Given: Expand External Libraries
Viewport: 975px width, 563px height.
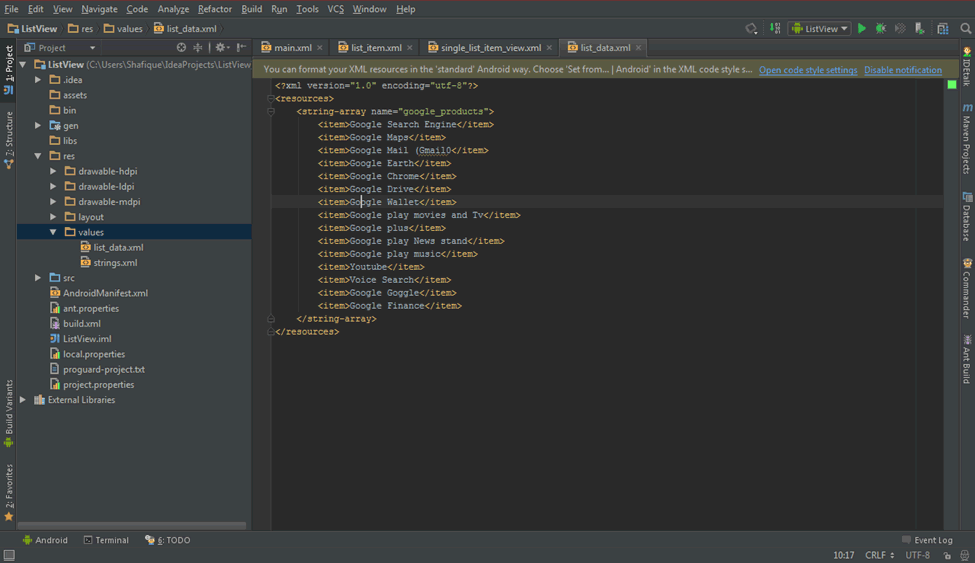Looking at the screenshot, I should (x=23, y=399).
